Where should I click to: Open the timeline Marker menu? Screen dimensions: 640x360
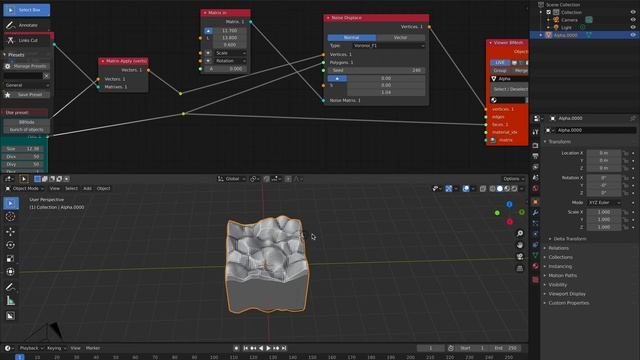click(x=93, y=348)
